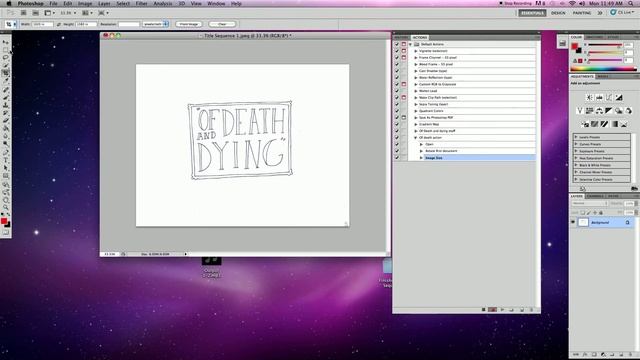
Task: Click the Record button in Actions panel
Action: pyautogui.click(x=493, y=310)
